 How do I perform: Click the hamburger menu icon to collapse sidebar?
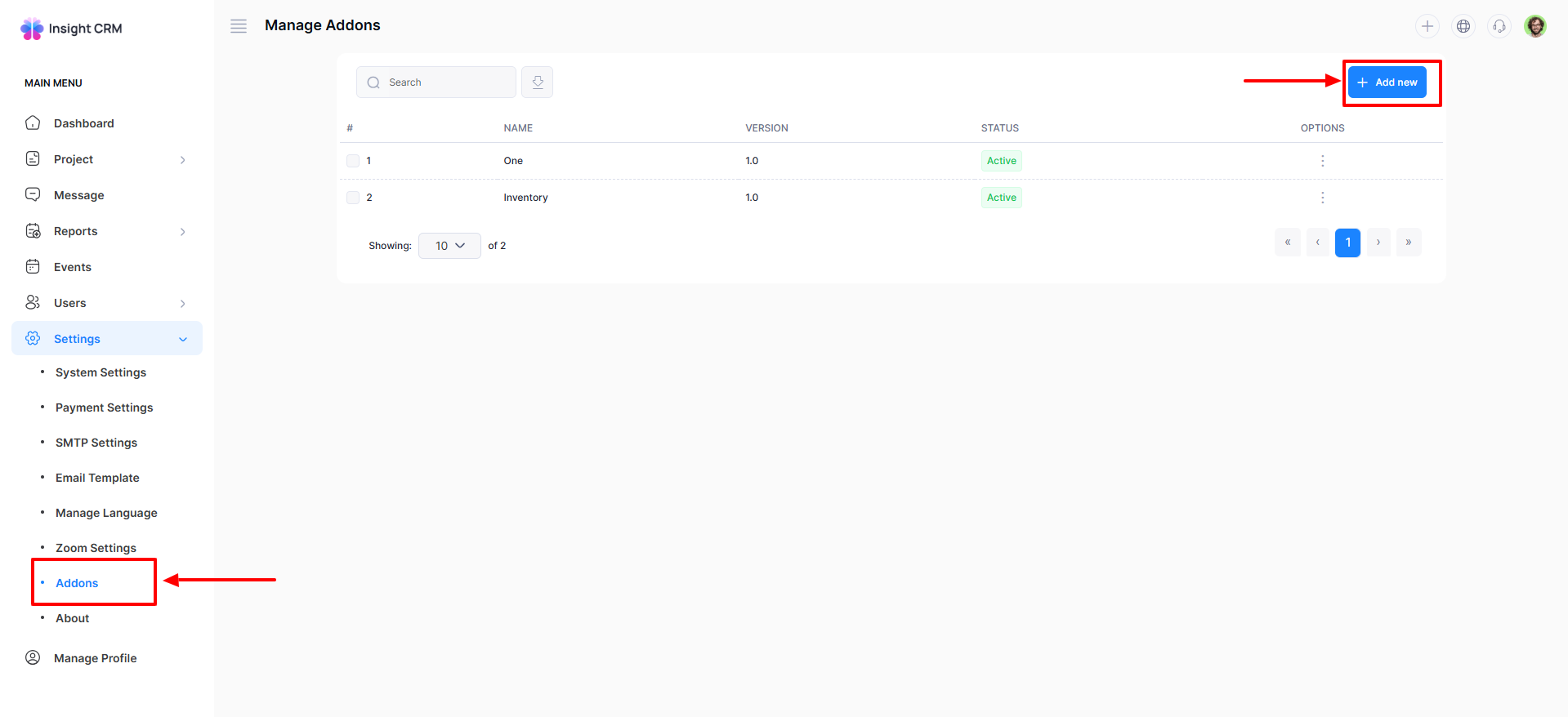(239, 26)
